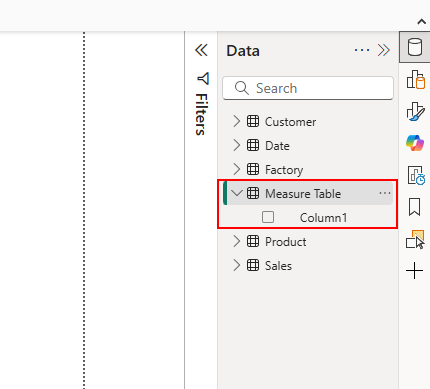430x389 pixels.
Task: Expand the Product table chevron
Action: click(x=236, y=241)
